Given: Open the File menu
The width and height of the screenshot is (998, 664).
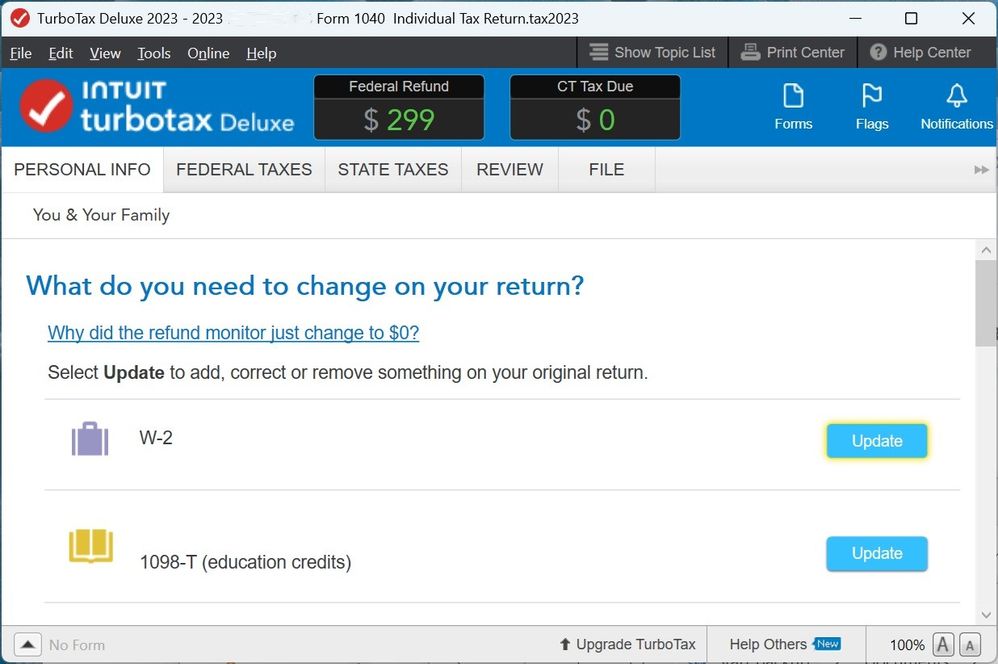Looking at the screenshot, I should tap(21, 53).
